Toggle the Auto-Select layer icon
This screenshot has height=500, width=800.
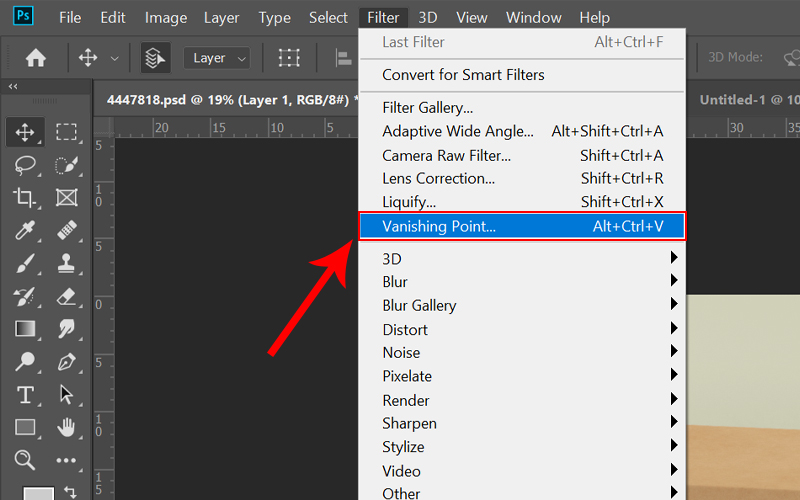click(x=156, y=58)
